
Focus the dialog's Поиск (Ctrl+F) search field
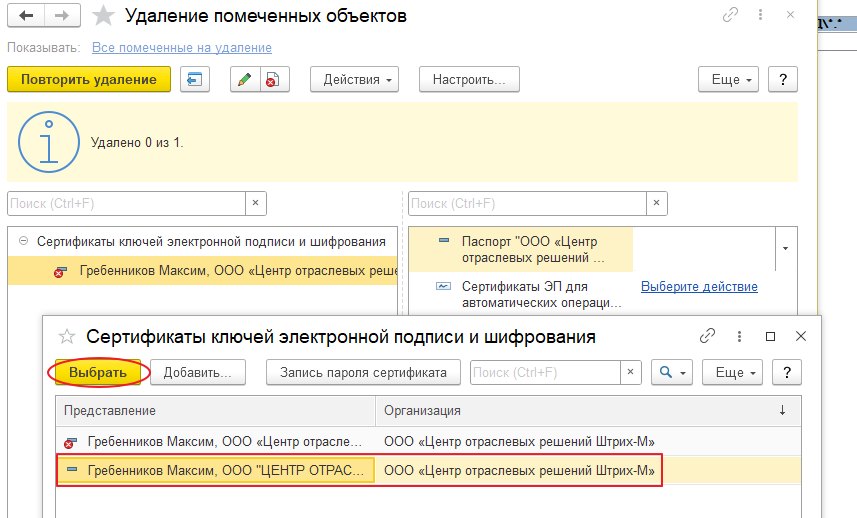click(545, 372)
